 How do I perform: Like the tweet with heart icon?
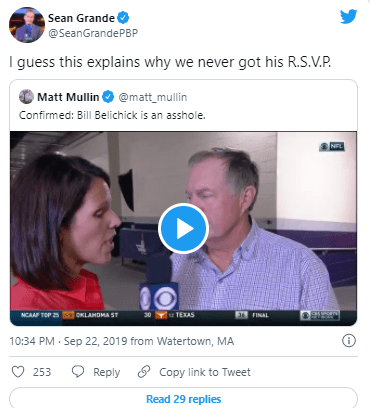tap(18, 372)
